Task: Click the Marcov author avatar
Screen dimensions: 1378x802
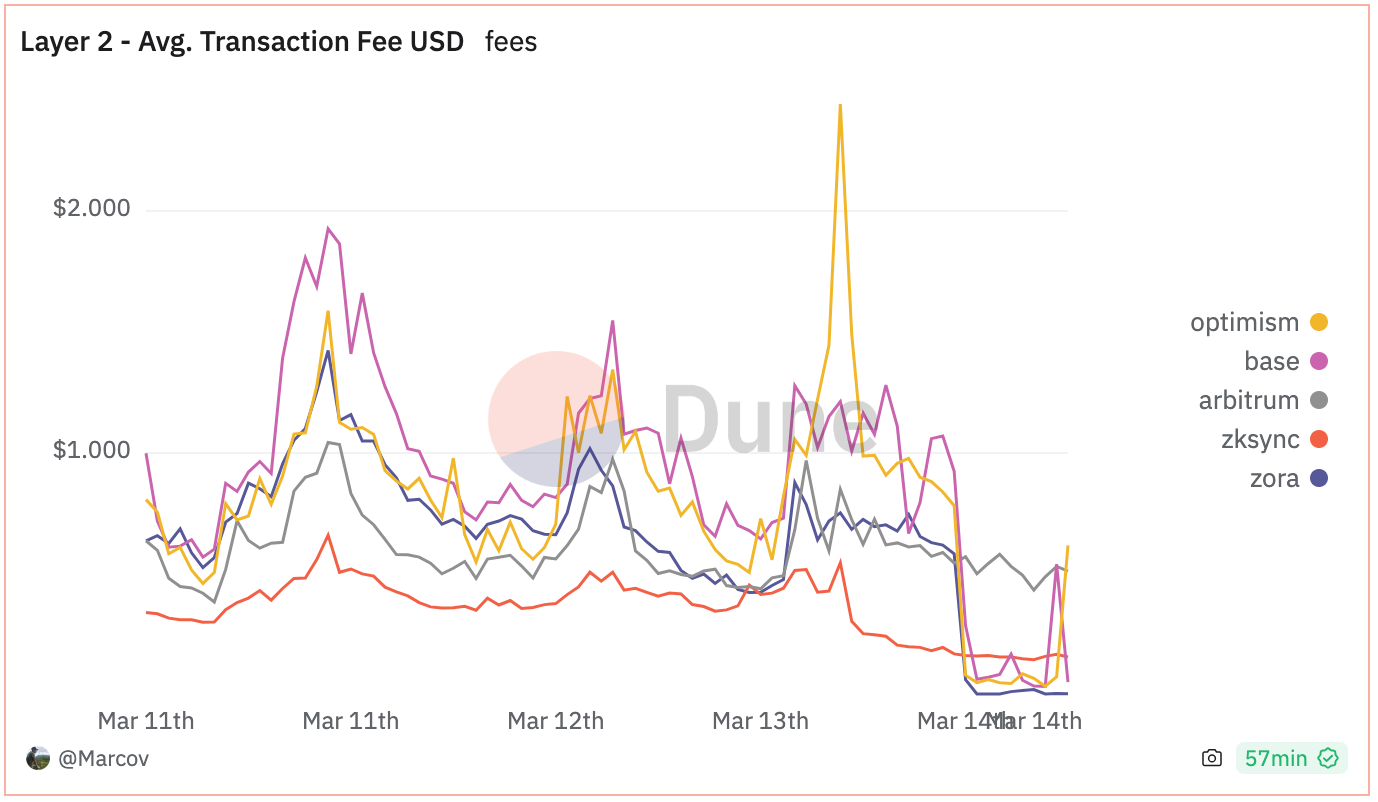Action: 38,758
